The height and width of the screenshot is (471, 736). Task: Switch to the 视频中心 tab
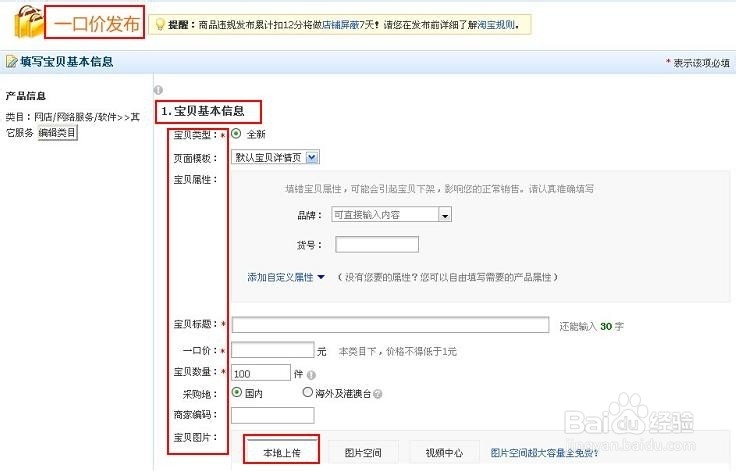click(x=444, y=453)
